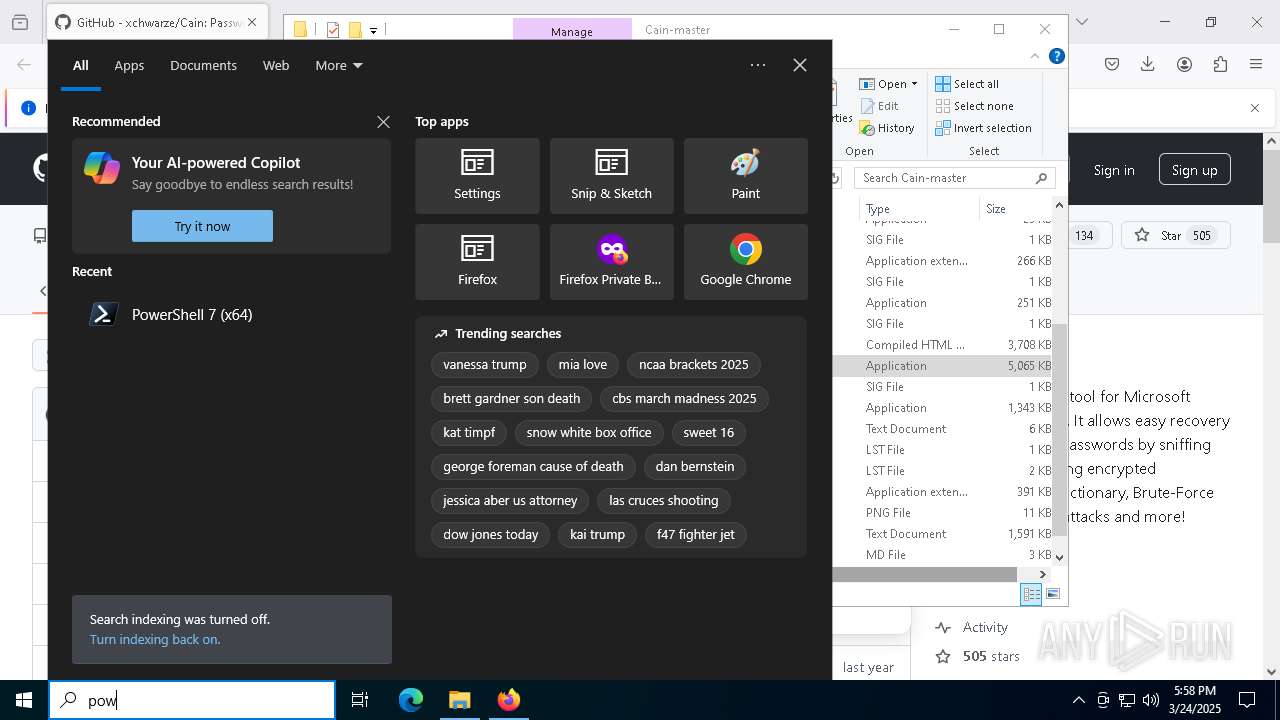1280x720 pixels.
Task: Search trending 'snow white box office'
Action: tap(589, 432)
